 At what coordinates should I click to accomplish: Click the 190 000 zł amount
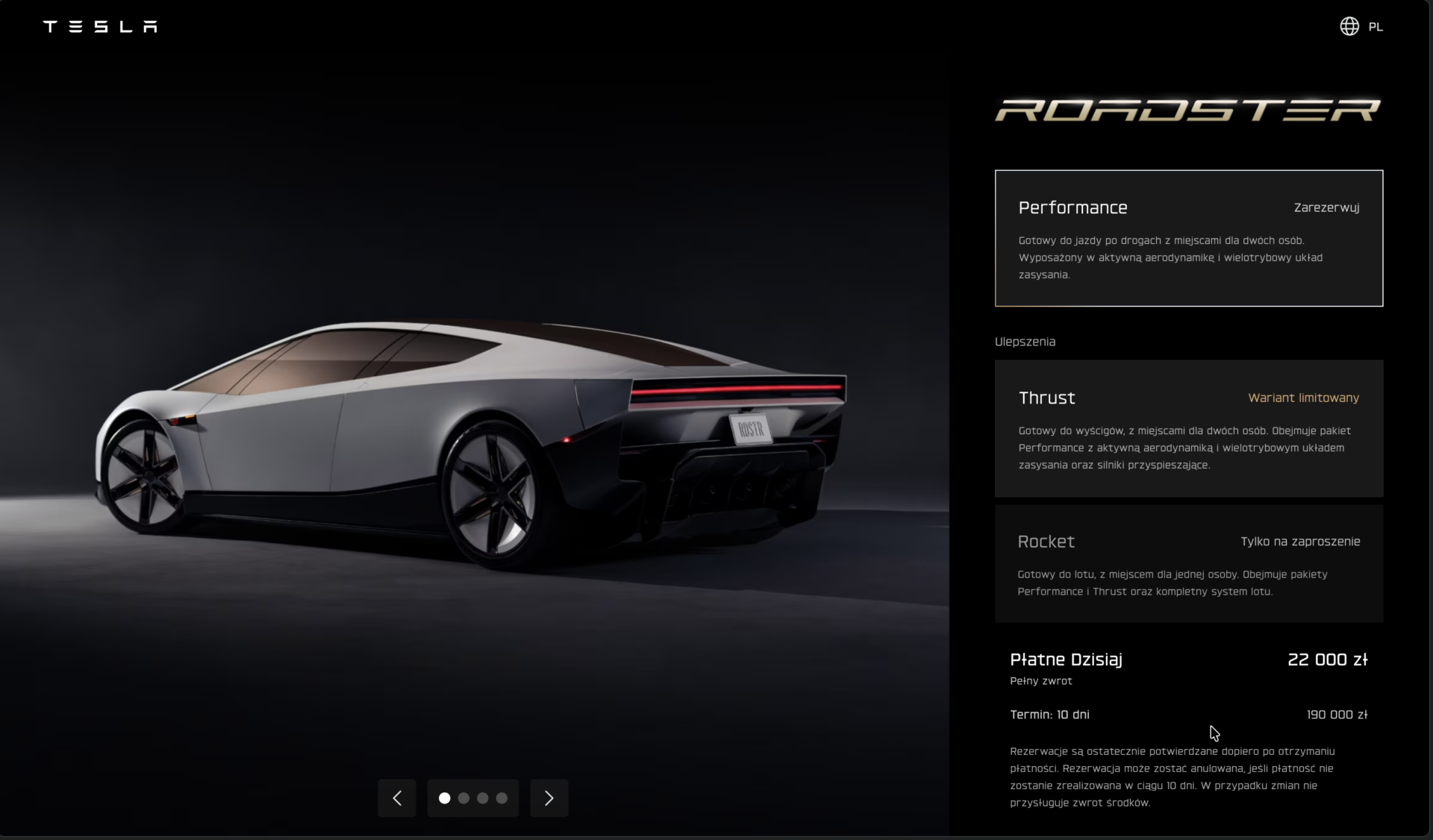1337,715
